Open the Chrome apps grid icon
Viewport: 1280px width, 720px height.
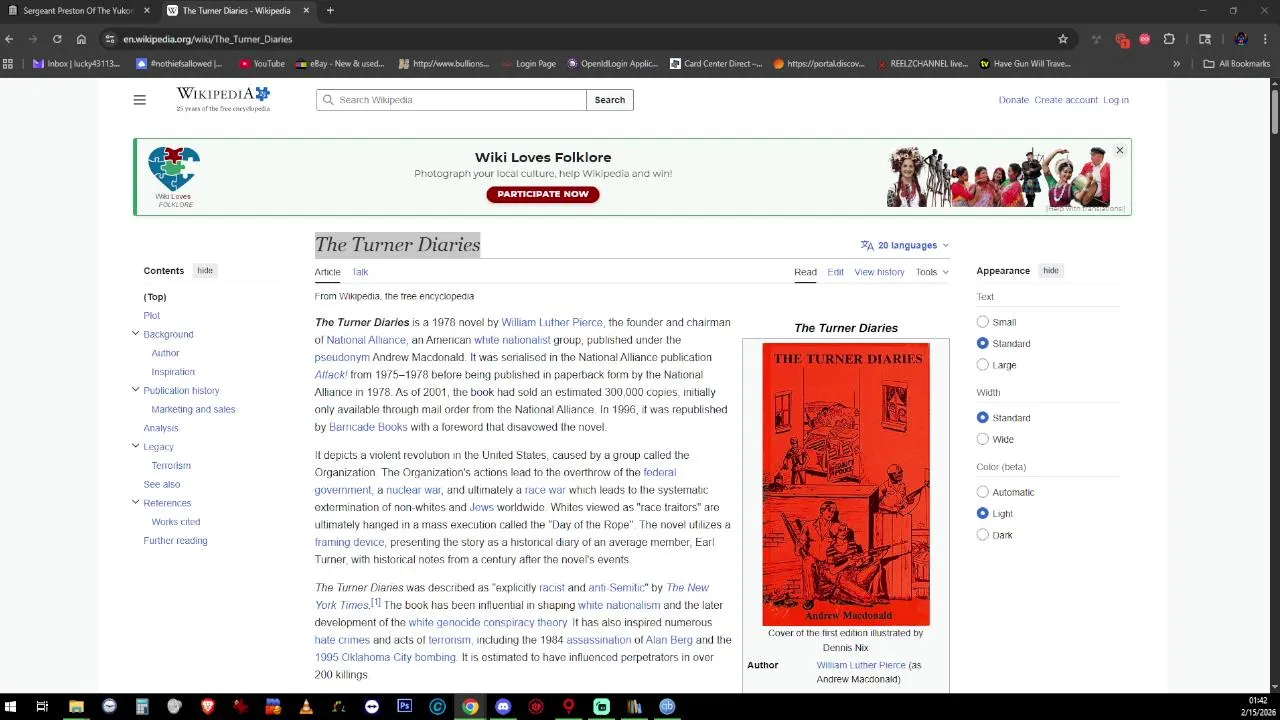(8, 64)
